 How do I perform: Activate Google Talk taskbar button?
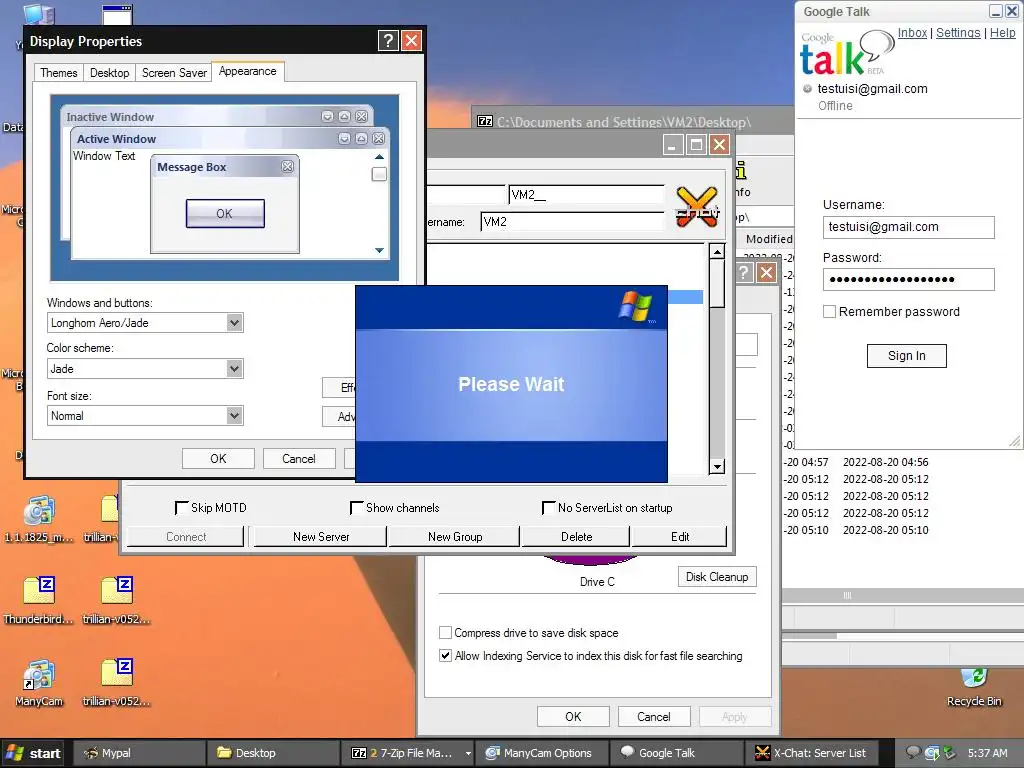(677, 753)
